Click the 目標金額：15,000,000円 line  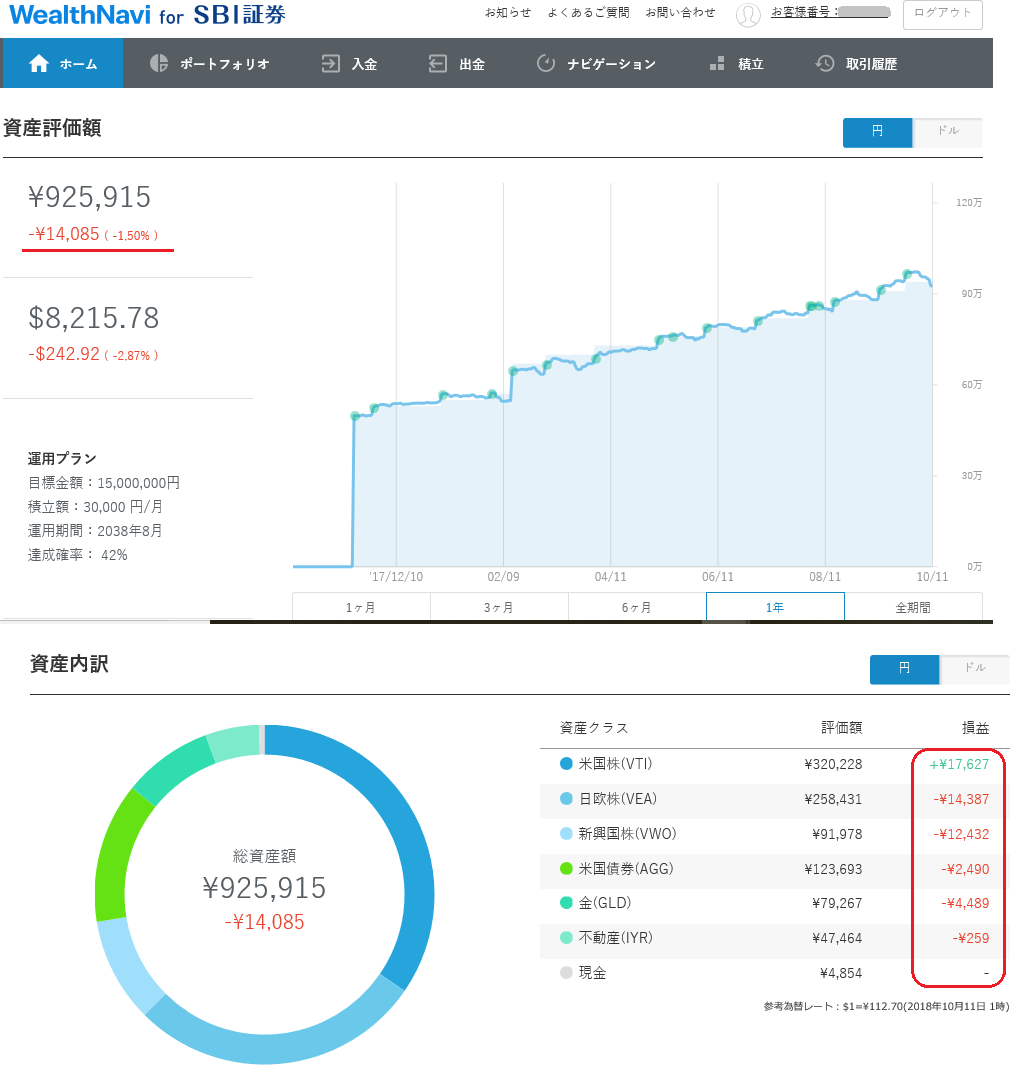[x=104, y=483]
